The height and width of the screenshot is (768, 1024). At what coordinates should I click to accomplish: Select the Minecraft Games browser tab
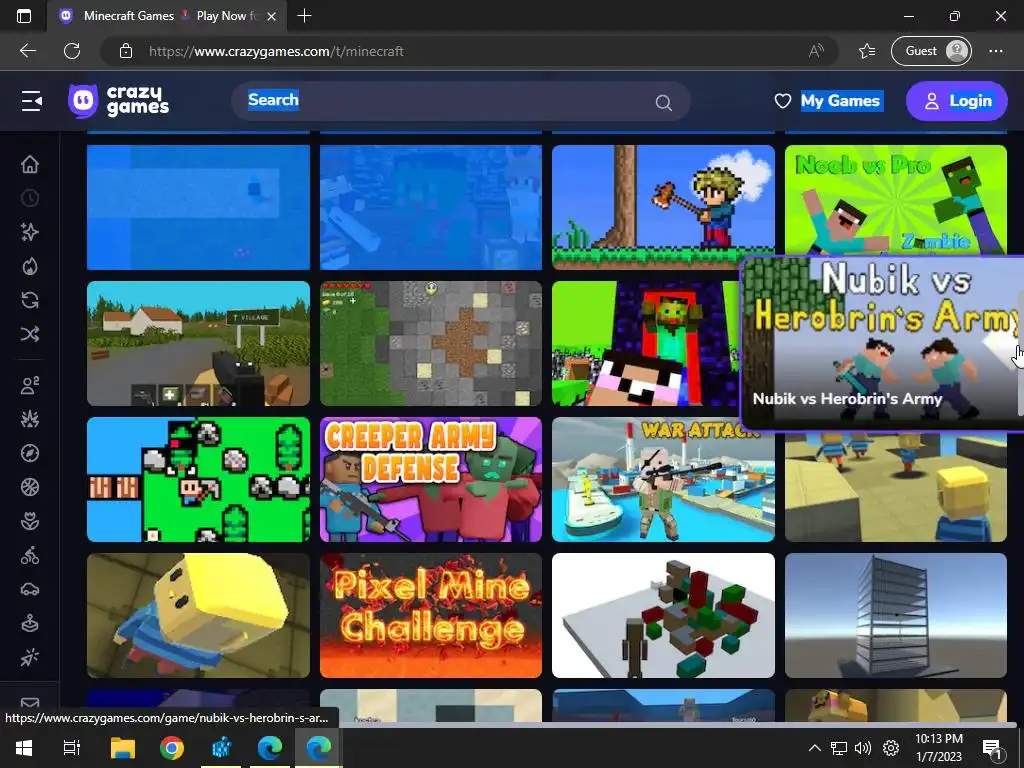point(167,16)
